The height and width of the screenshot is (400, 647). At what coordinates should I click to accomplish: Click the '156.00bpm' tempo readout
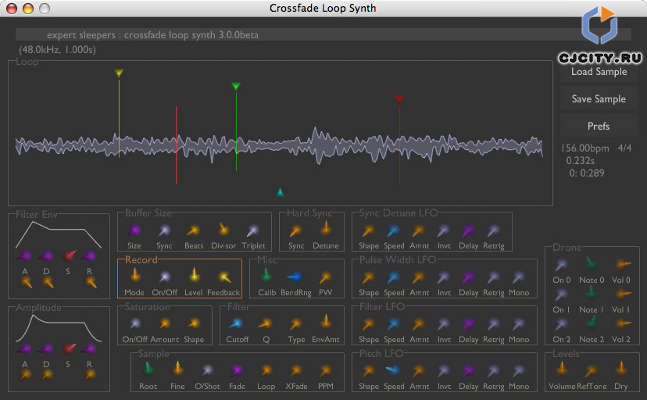(585, 148)
